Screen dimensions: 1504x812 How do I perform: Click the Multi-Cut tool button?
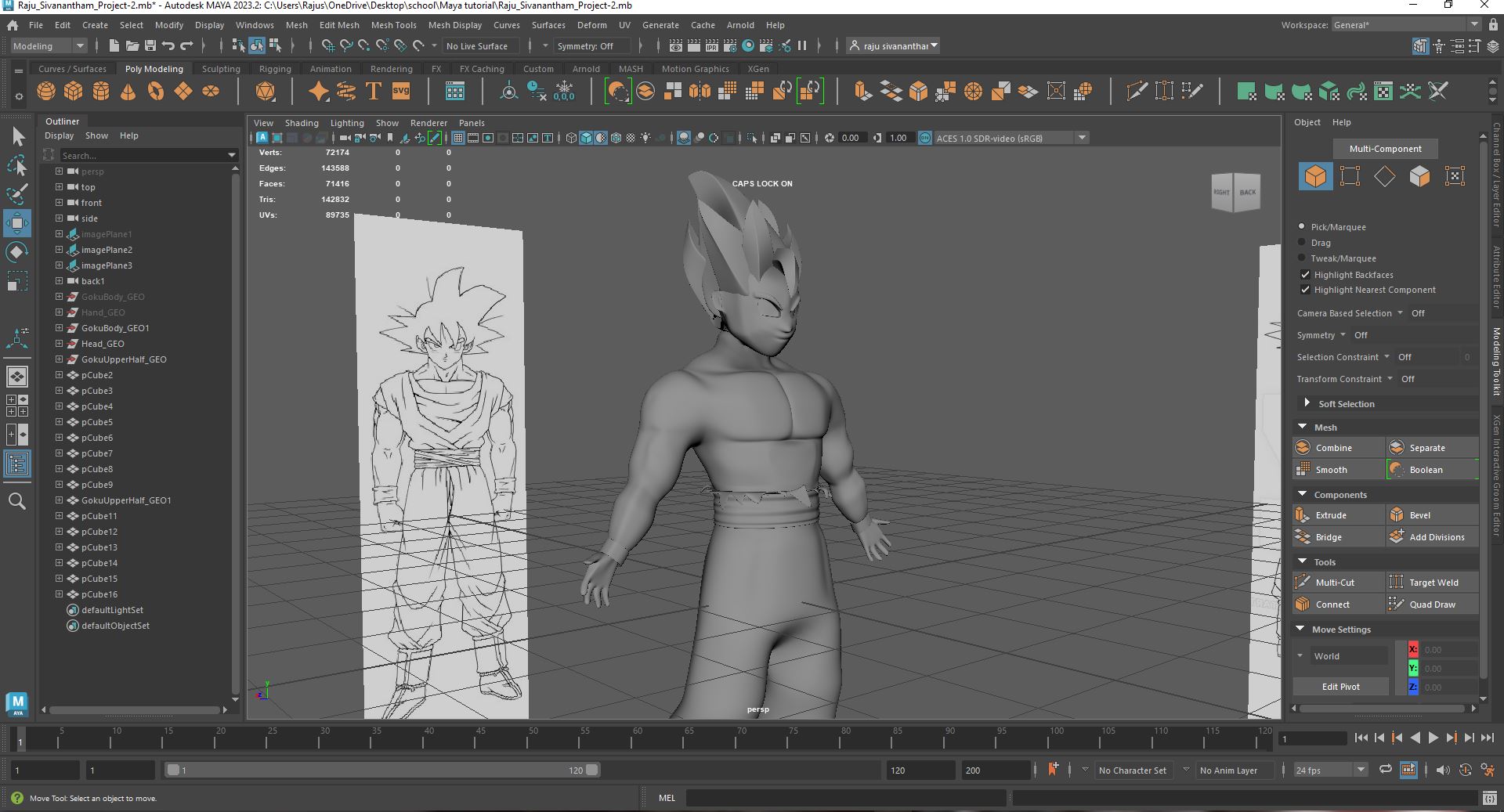1338,582
